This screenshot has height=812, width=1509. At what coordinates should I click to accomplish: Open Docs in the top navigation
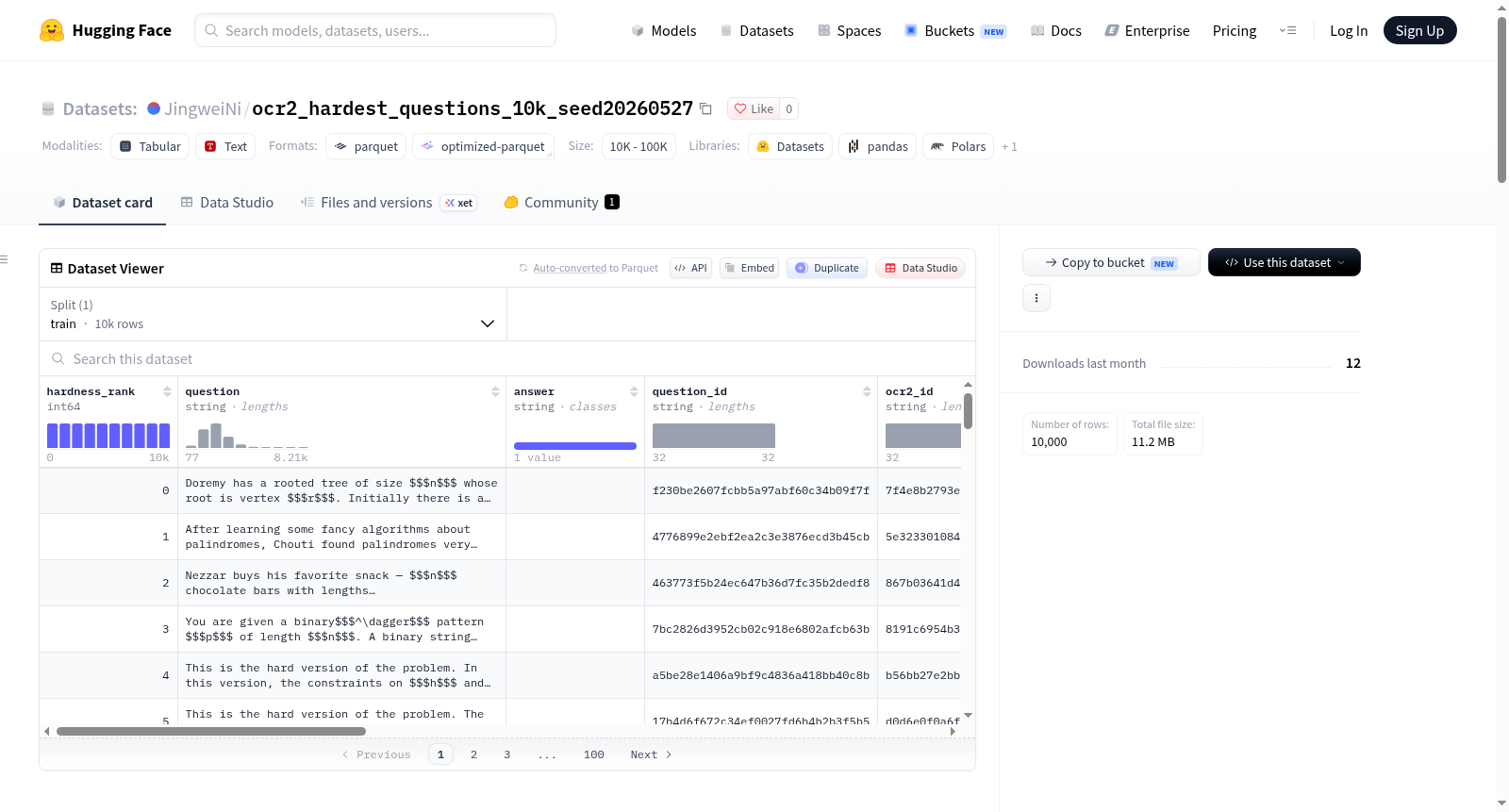point(1055,31)
